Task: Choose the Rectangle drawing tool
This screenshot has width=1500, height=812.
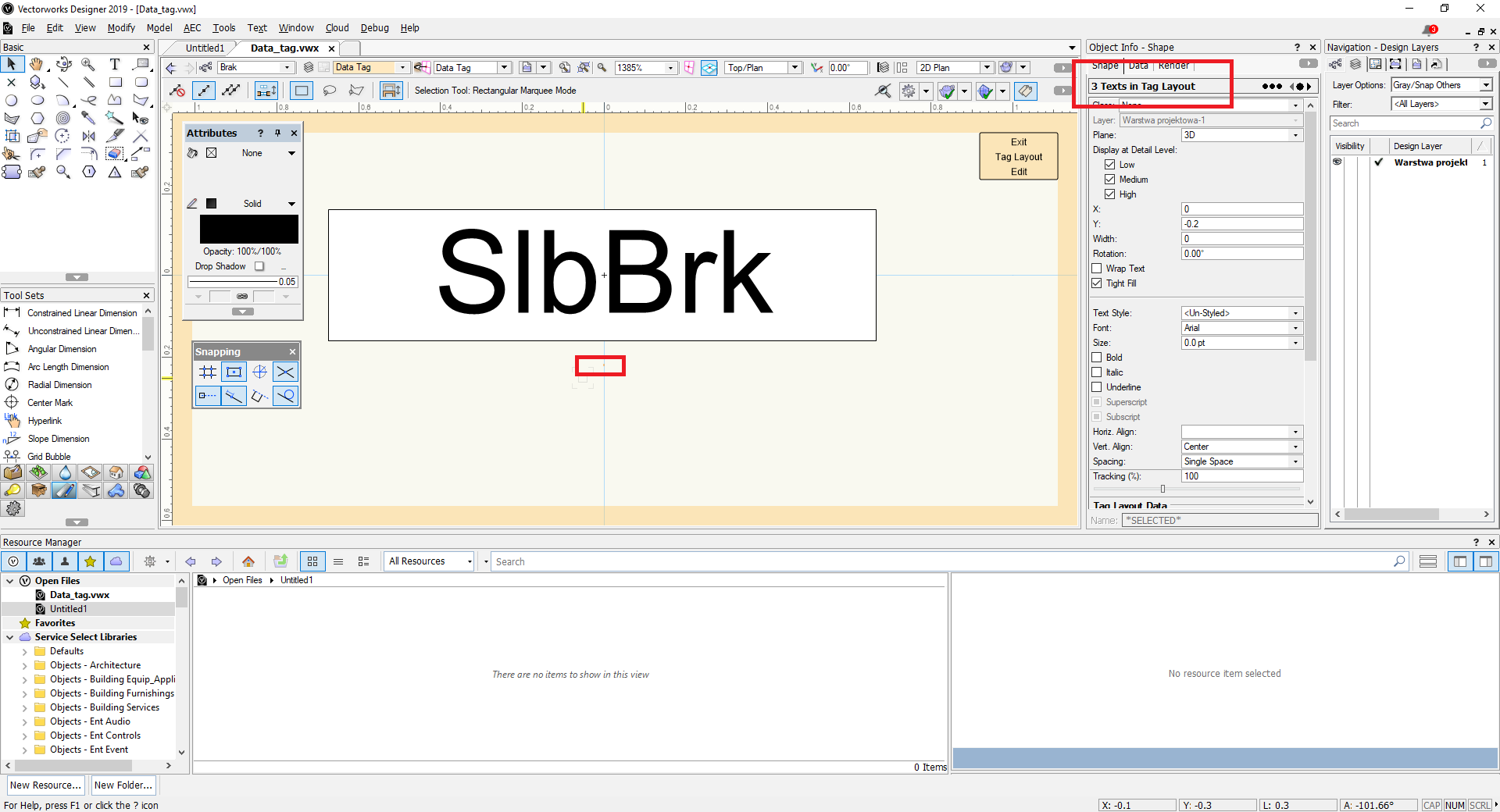Action: tap(115, 82)
